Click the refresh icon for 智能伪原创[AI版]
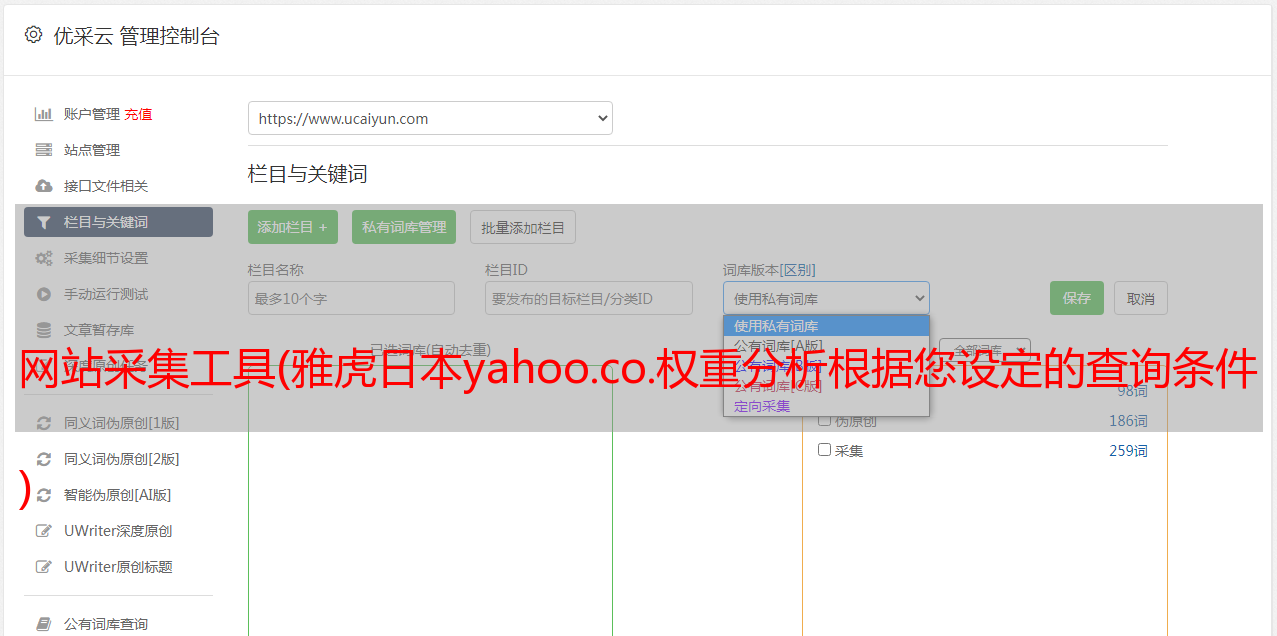Viewport: 1277px width, 636px height. click(44, 495)
